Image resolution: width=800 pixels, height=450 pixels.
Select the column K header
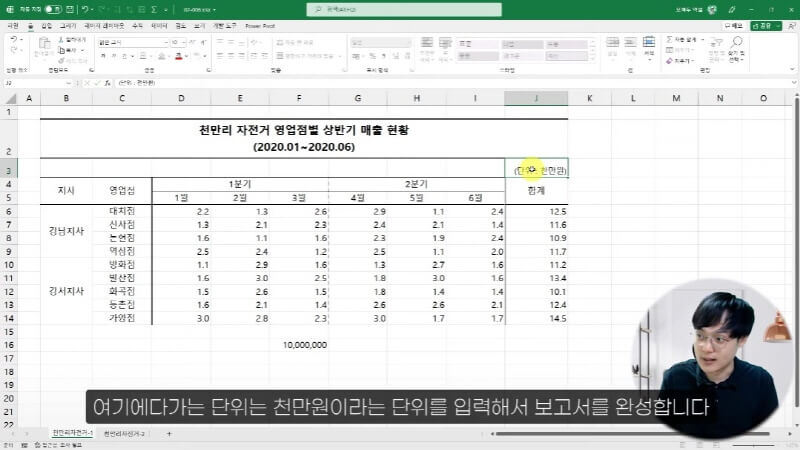click(589, 98)
